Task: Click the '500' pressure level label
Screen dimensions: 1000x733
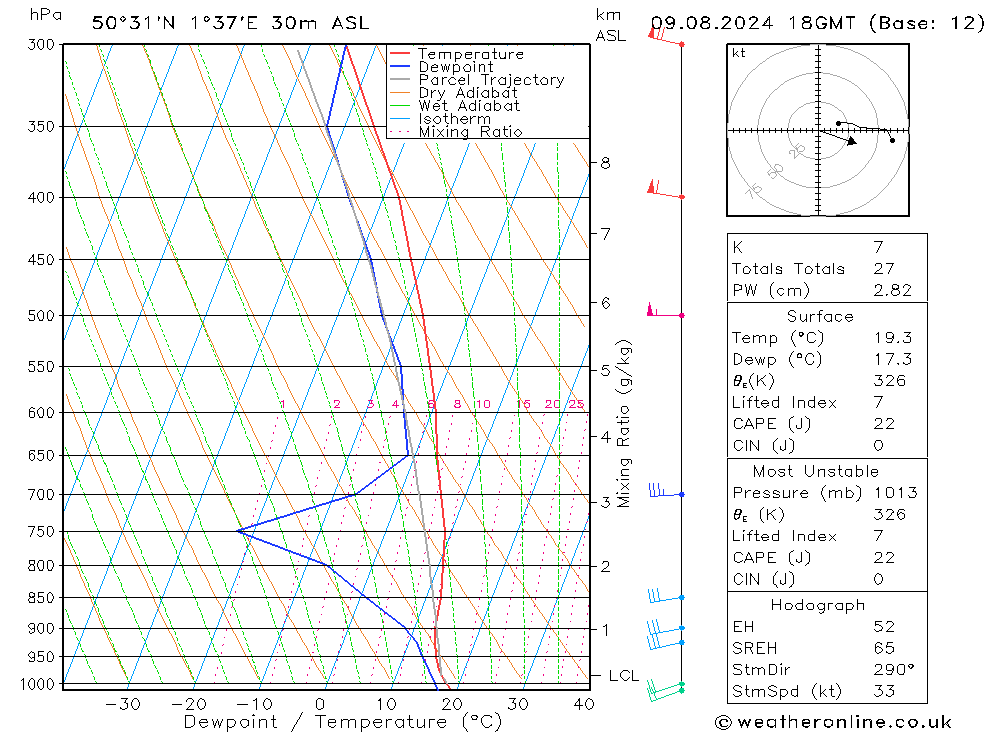Action: [x=41, y=316]
